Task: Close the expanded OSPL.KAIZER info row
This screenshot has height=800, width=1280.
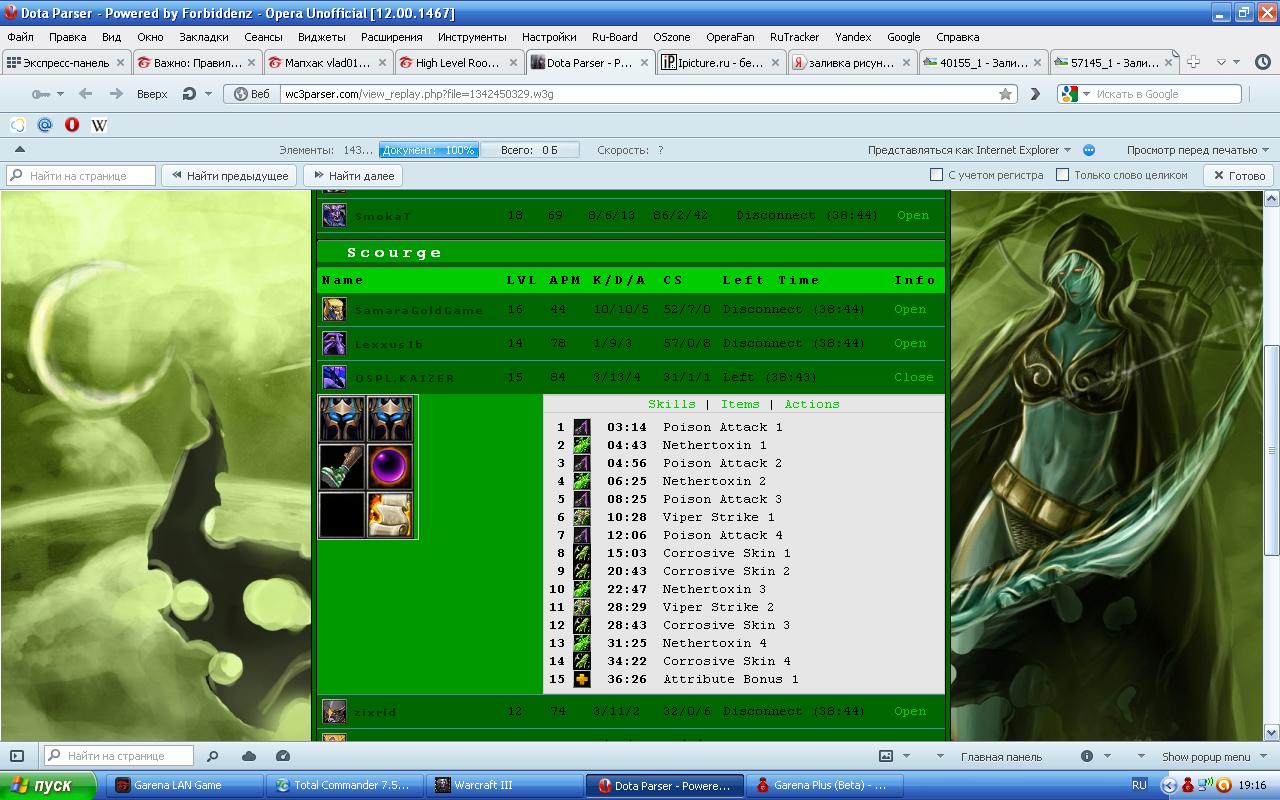Action: click(x=913, y=377)
